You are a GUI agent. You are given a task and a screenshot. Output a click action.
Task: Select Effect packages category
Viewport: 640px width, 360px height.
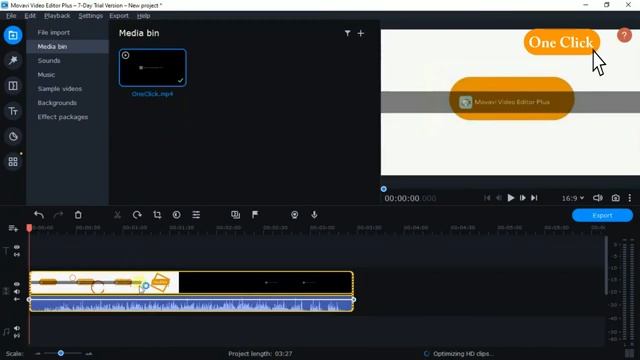(67, 117)
